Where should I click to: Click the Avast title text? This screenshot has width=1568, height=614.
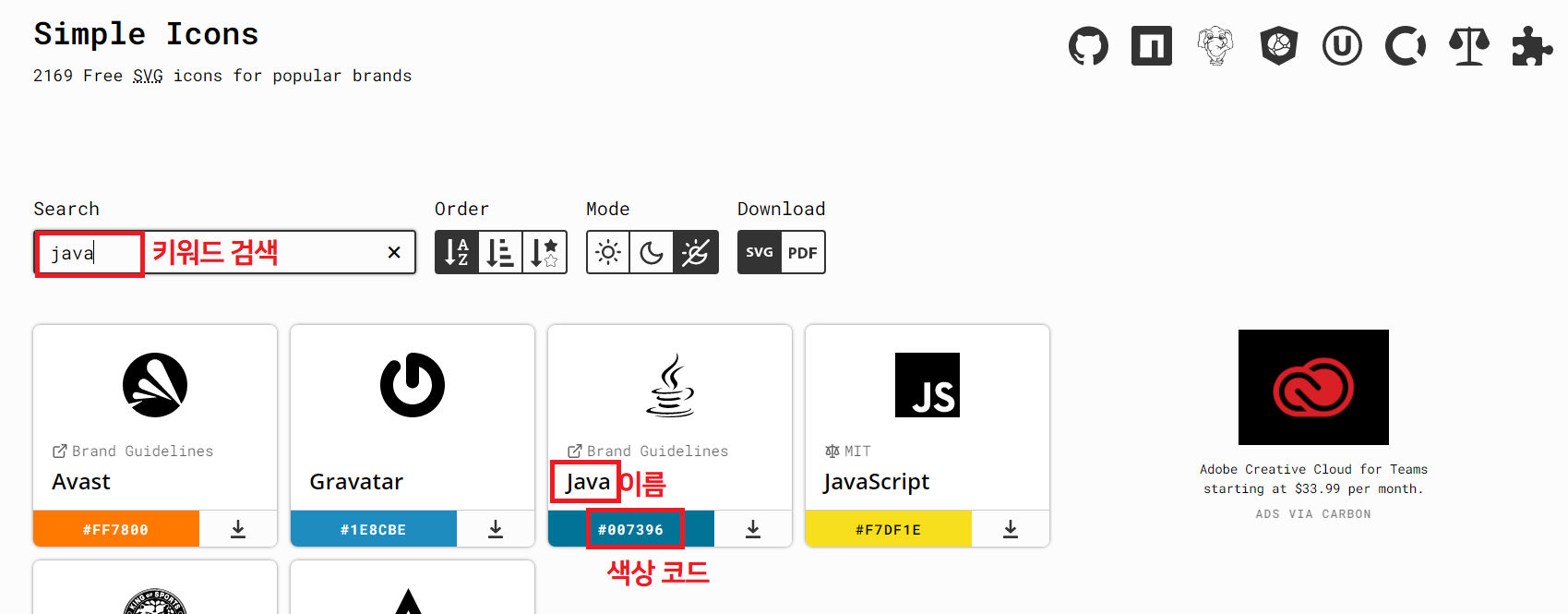[81, 482]
